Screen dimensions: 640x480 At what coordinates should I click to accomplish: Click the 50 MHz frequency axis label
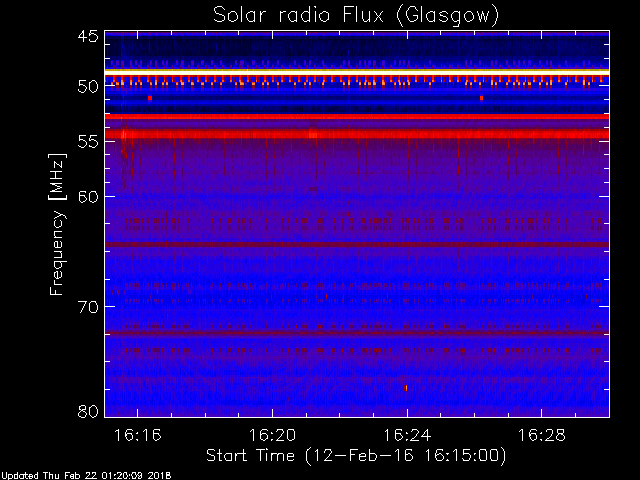click(x=88, y=87)
